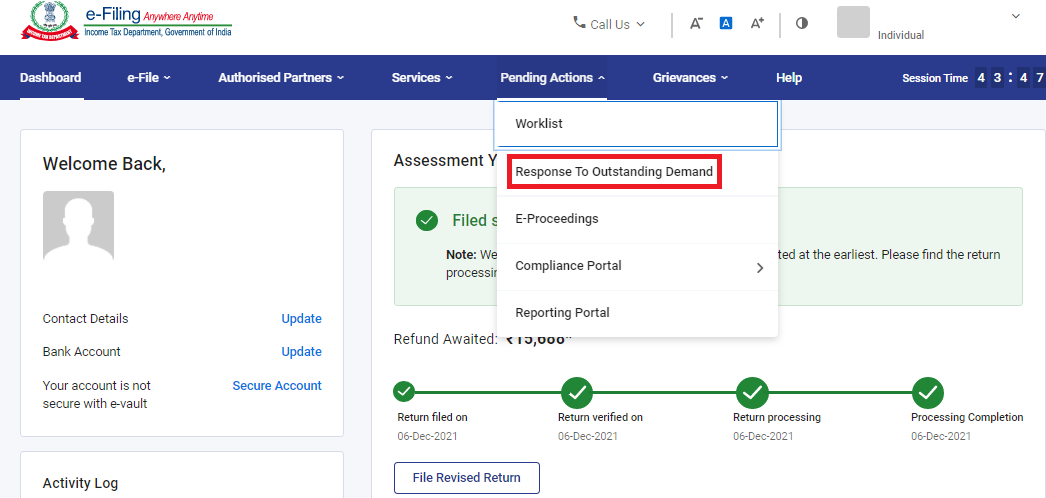Open the Compliance Portal submenu
This screenshot has height=498, width=1046.
coord(637,266)
